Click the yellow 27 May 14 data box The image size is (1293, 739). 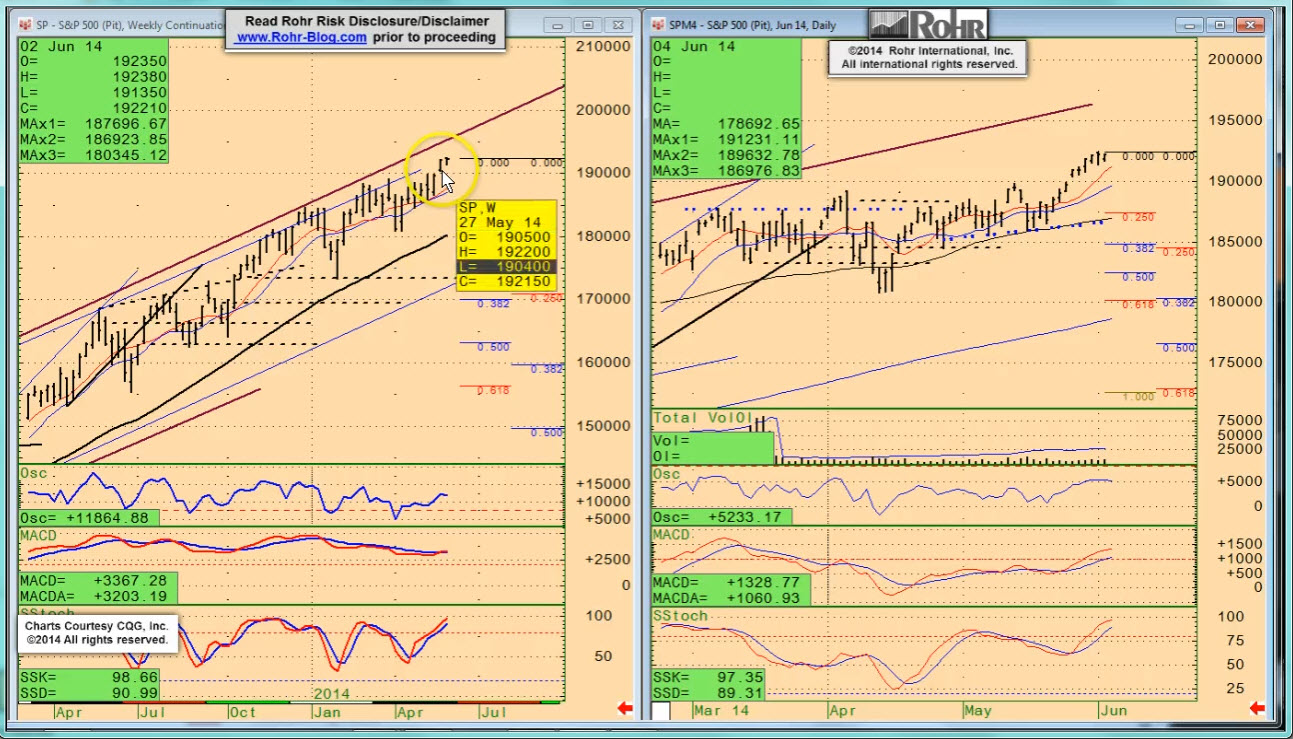505,245
